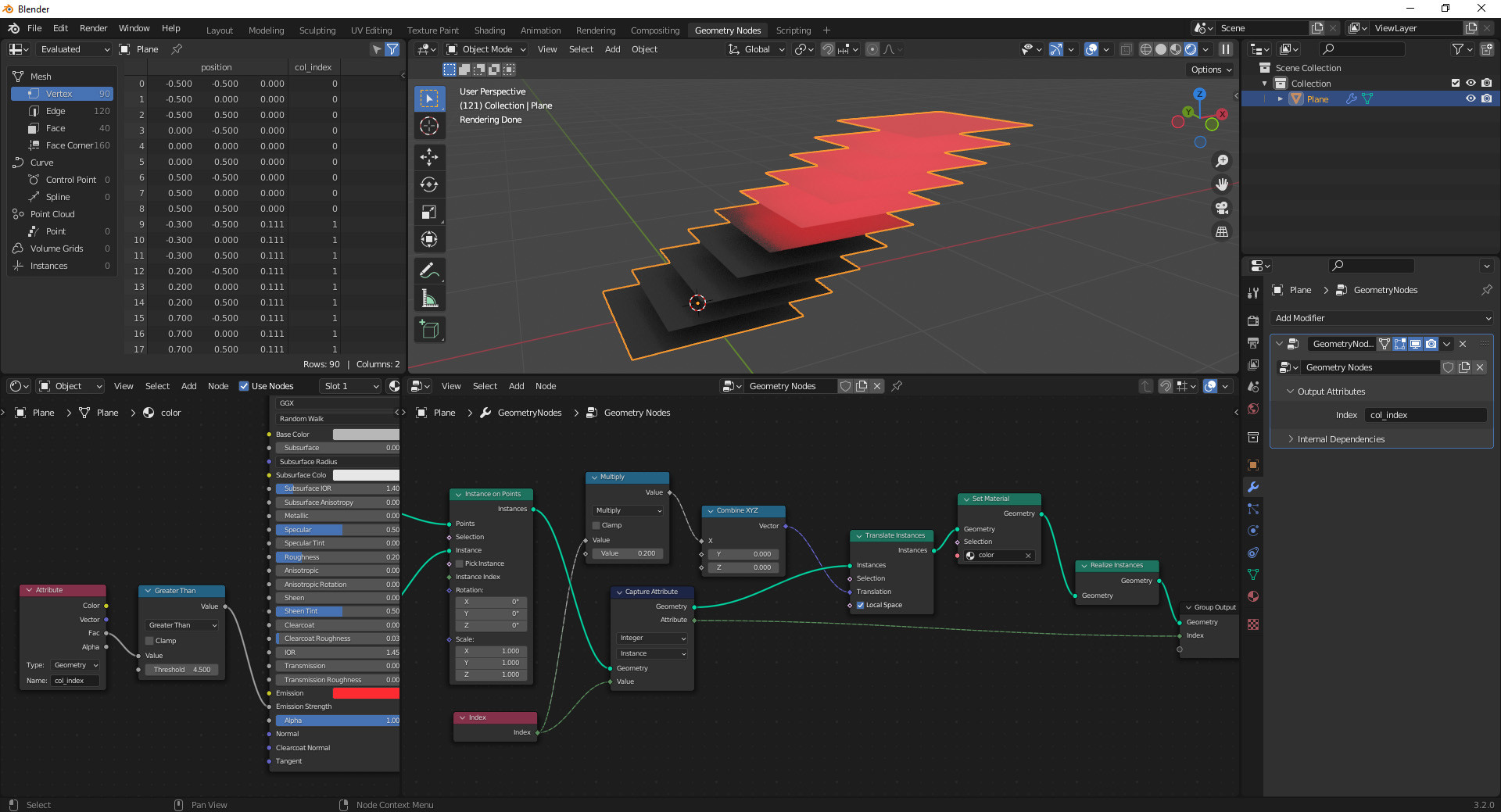Click the red Emission color swatch
This screenshot has height=812, width=1501.
click(x=367, y=693)
